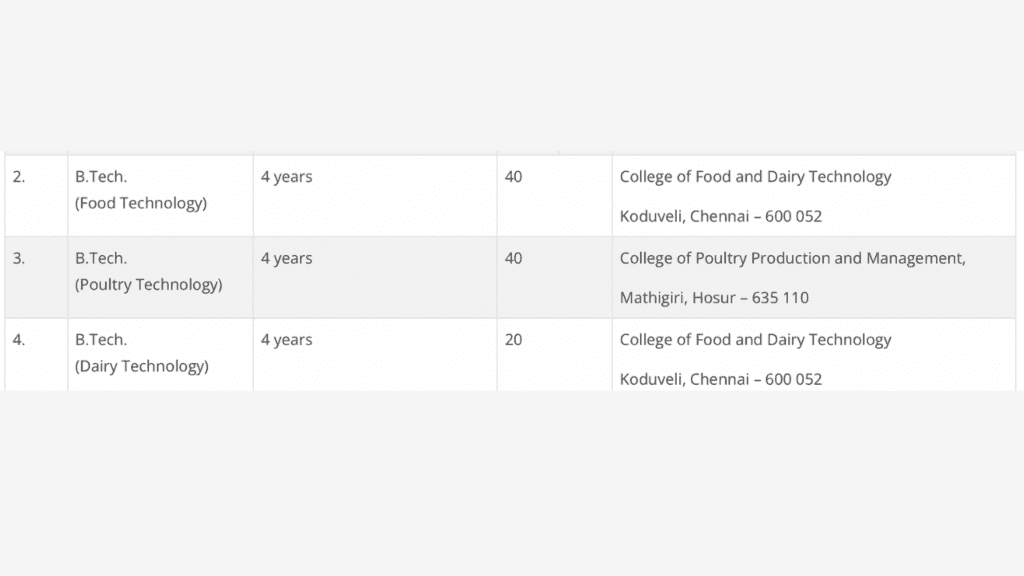This screenshot has height=576, width=1024.
Task: Click the (Poultry Technology) parenthetical label
Action: 148,285
